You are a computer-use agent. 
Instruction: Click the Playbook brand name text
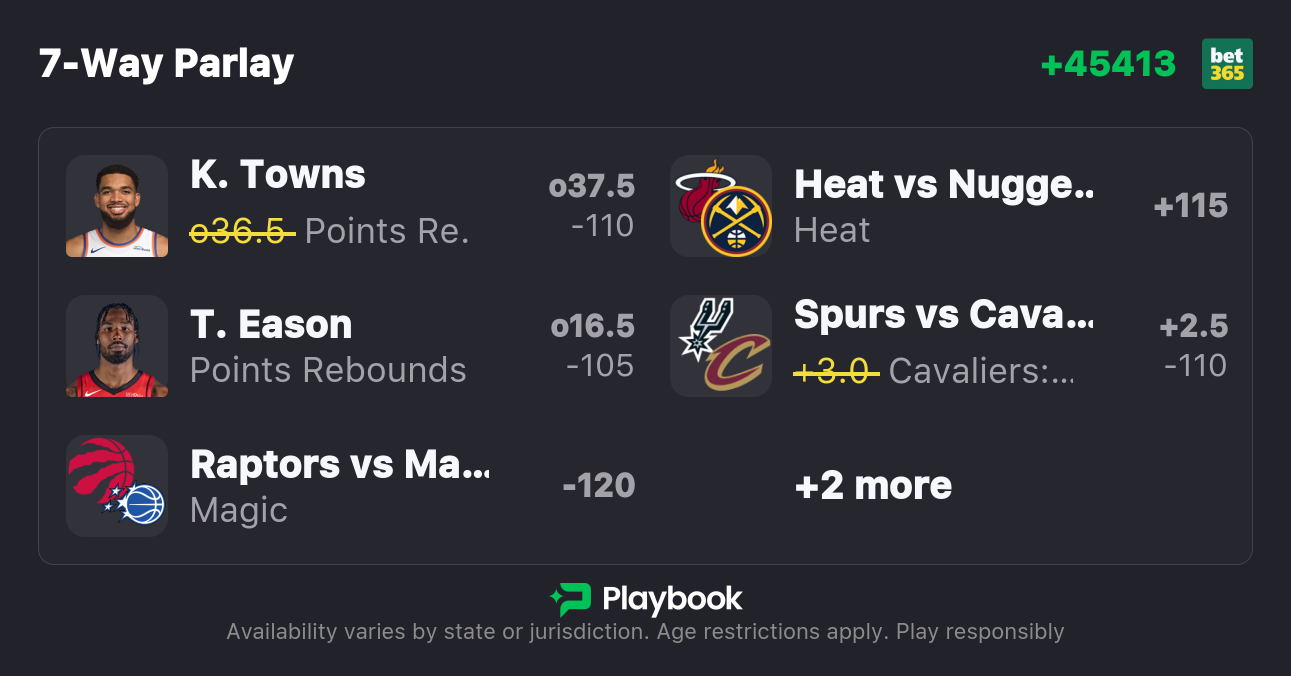click(672, 599)
